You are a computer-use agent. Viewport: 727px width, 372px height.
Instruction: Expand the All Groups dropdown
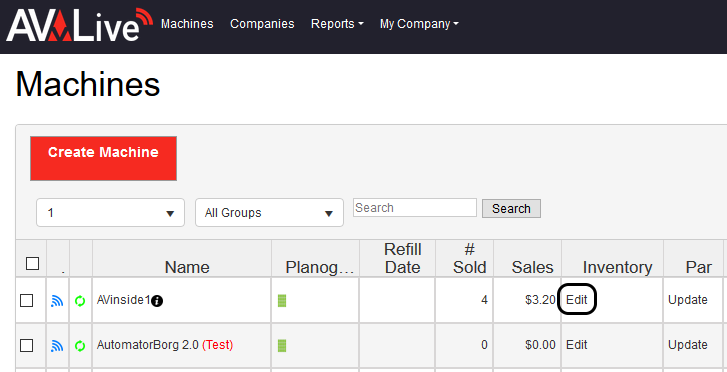click(269, 213)
